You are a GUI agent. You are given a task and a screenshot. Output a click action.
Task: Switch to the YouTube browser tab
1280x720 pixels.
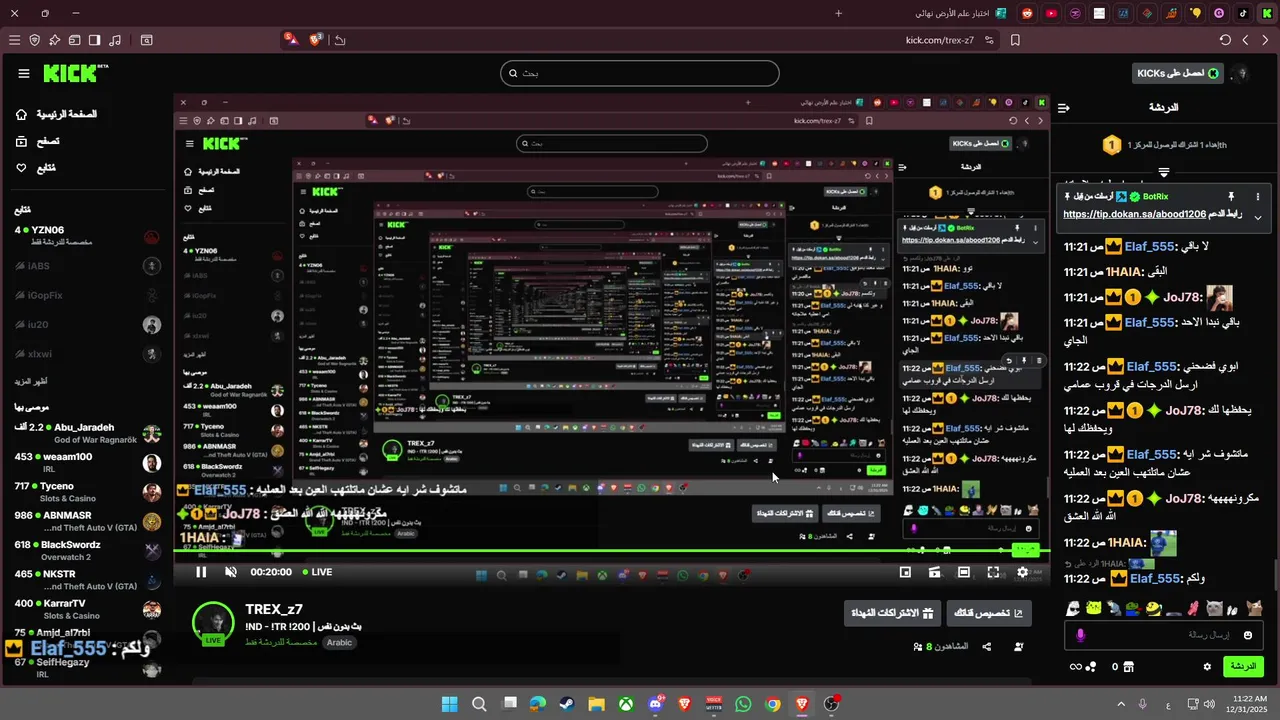[x=1051, y=13]
